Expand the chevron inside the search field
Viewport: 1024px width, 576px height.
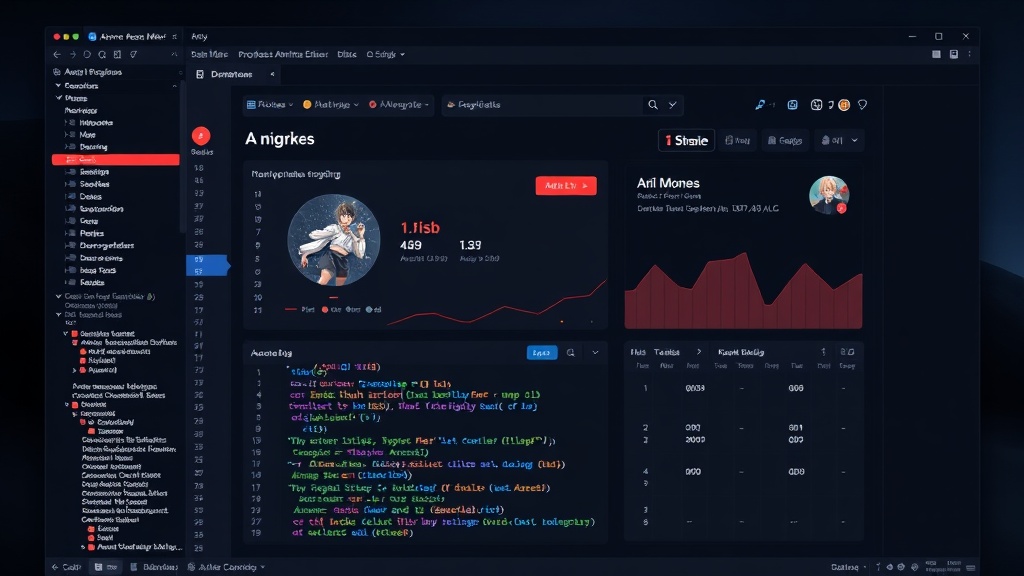pyautogui.click(x=673, y=104)
